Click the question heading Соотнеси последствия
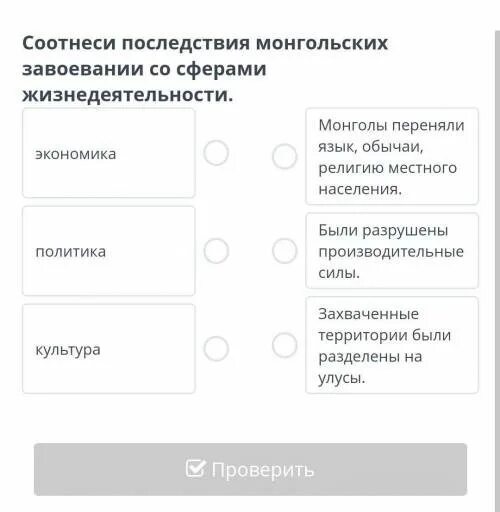 205,69
